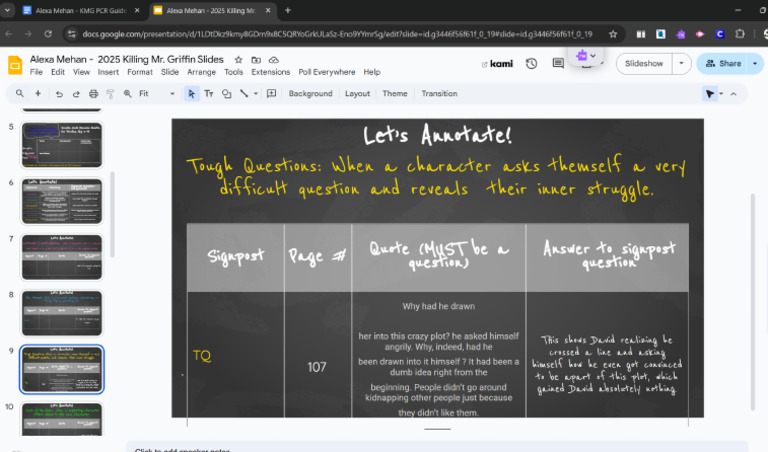This screenshot has height=452, width=768.
Task: Choose the Select arrow tool
Action: tap(192, 94)
